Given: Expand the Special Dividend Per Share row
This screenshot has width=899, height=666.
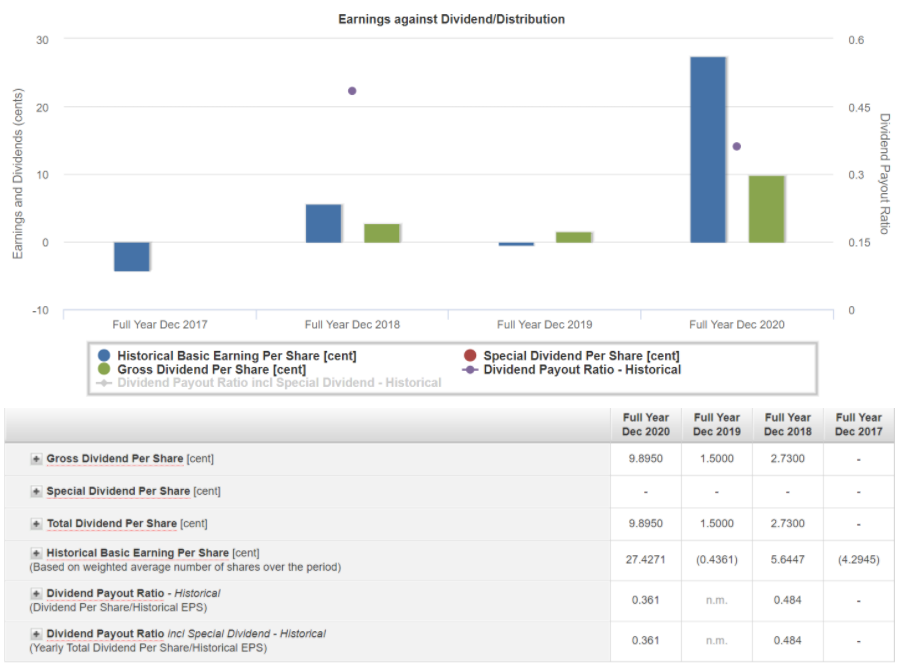Looking at the screenshot, I should coord(36,491).
